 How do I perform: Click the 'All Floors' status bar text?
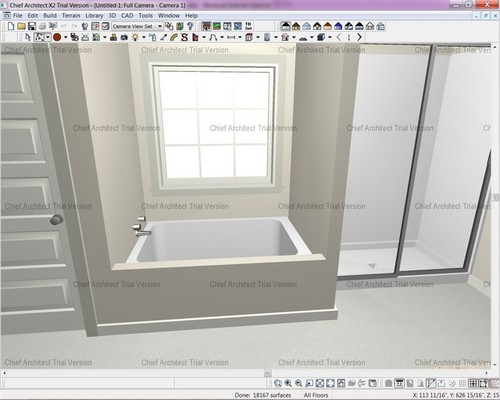(316, 395)
